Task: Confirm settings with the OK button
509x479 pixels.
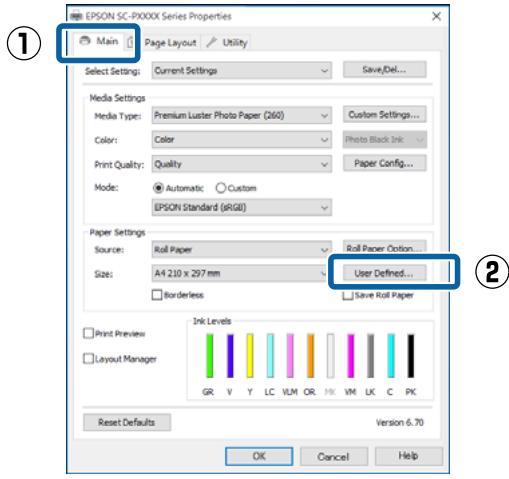Action: coord(259,456)
